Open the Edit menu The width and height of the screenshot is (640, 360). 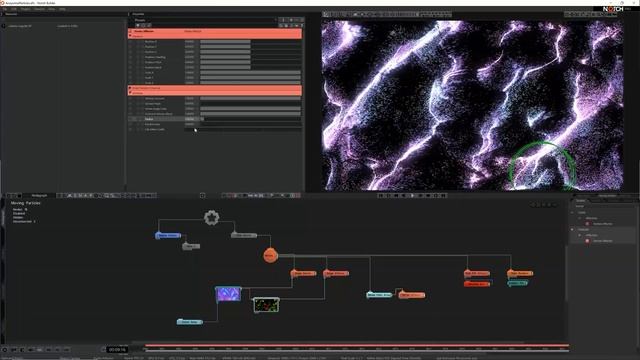tap(13, 9)
